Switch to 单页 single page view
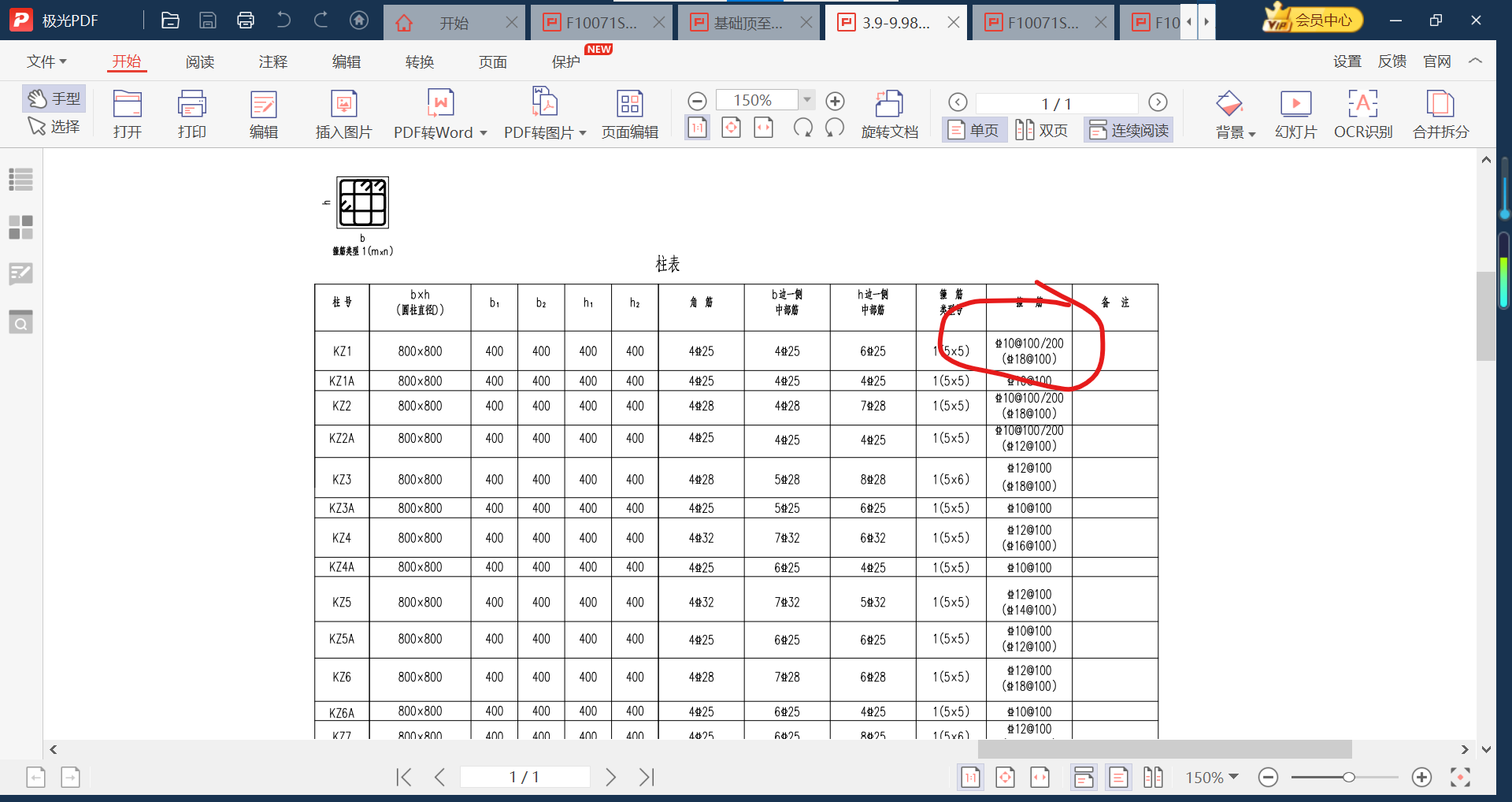 click(974, 130)
